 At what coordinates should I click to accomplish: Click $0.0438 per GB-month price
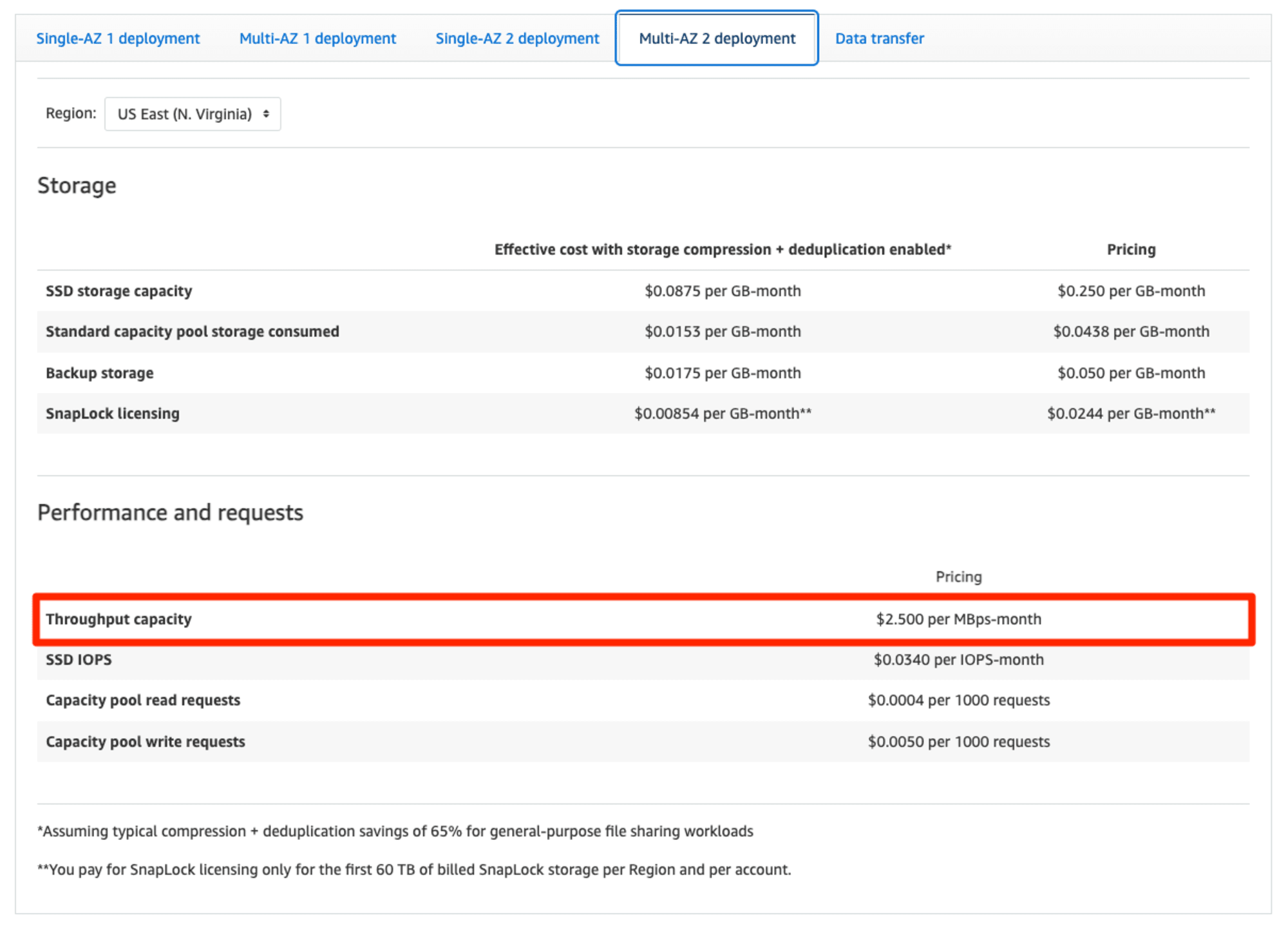pyautogui.click(x=1131, y=332)
